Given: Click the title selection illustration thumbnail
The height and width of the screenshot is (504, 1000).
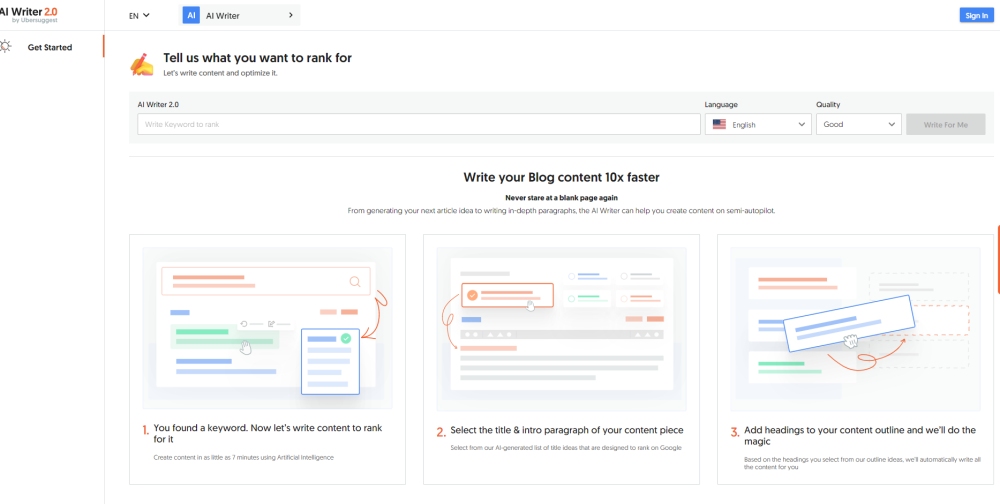Looking at the screenshot, I should pos(561,328).
